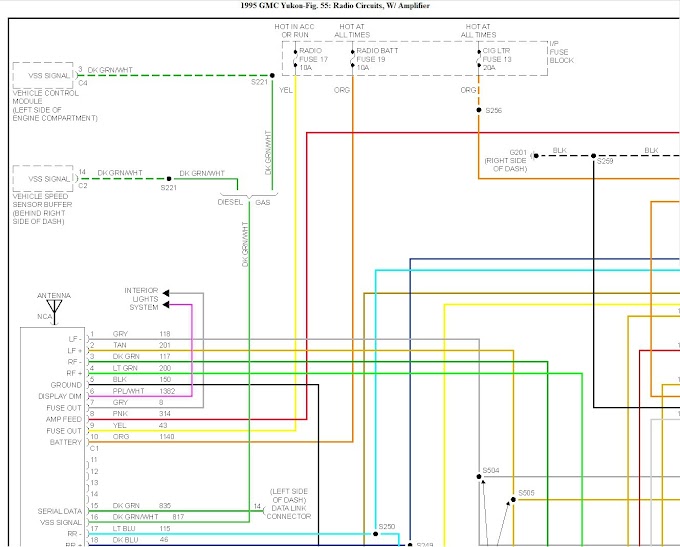
Task: Click the 'INTERIOR LIGHTS SYSTEM' label
Action: tap(141, 299)
